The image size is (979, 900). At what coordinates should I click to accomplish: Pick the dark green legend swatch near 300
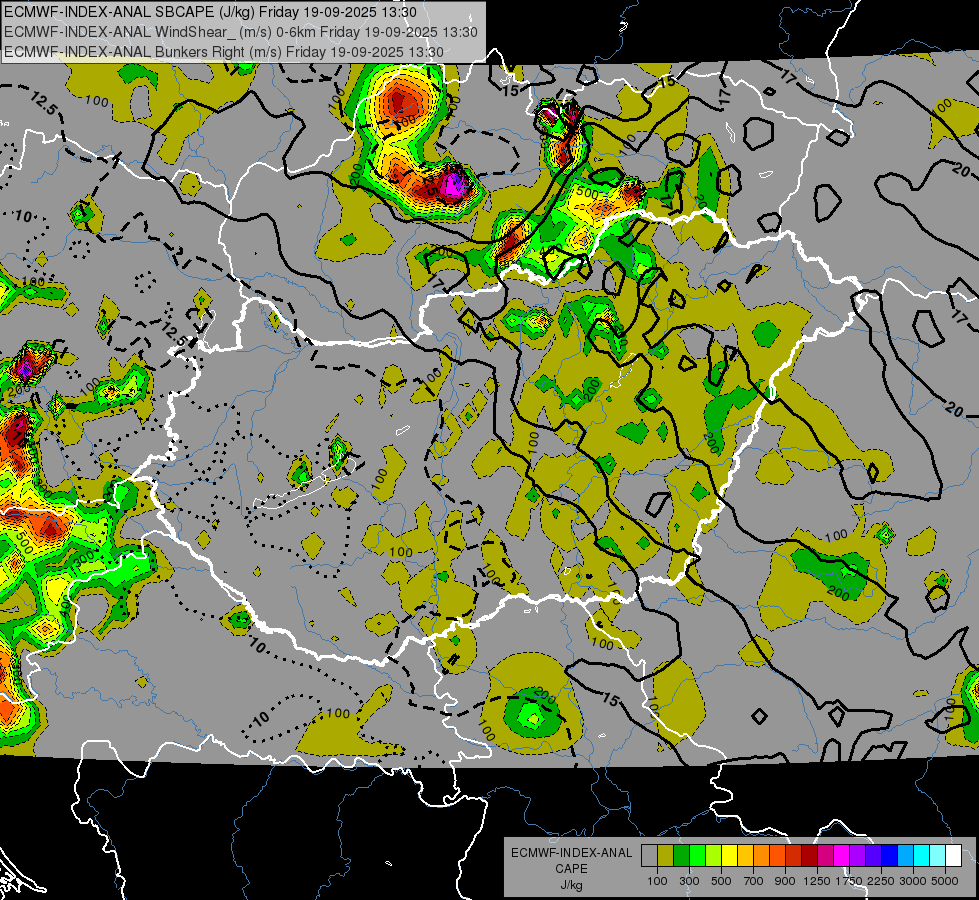pos(681,856)
